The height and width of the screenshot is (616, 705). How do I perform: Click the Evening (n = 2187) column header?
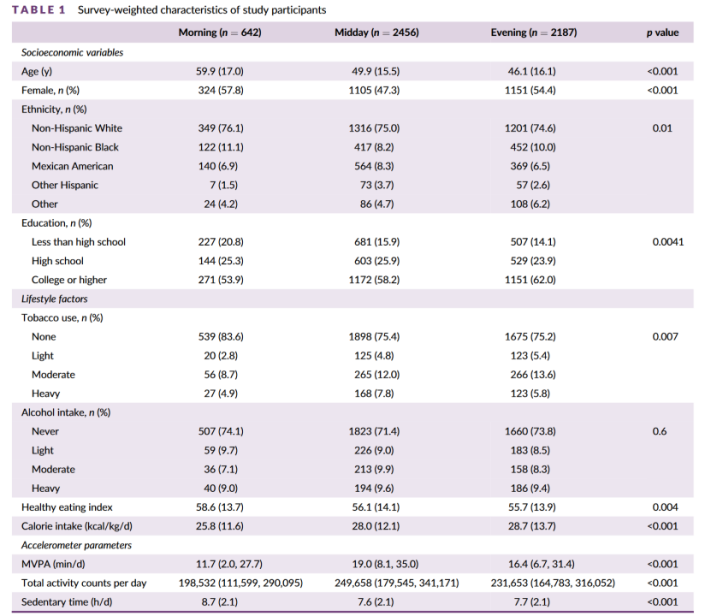(x=533, y=33)
